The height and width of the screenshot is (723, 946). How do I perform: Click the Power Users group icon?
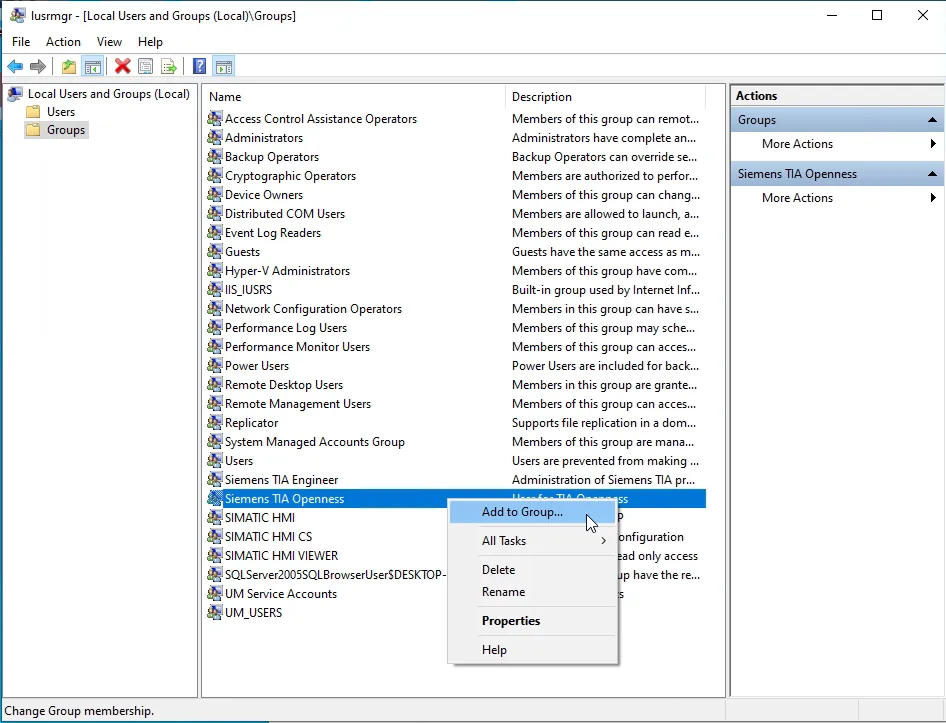click(x=214, y=366)
